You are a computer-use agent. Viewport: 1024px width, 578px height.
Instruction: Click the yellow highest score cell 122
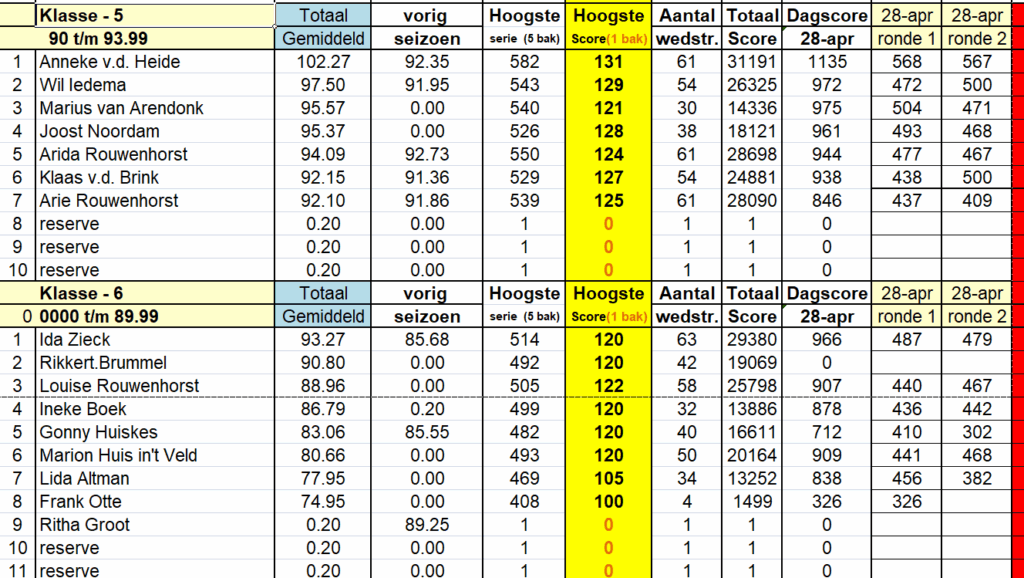[609, 386]
